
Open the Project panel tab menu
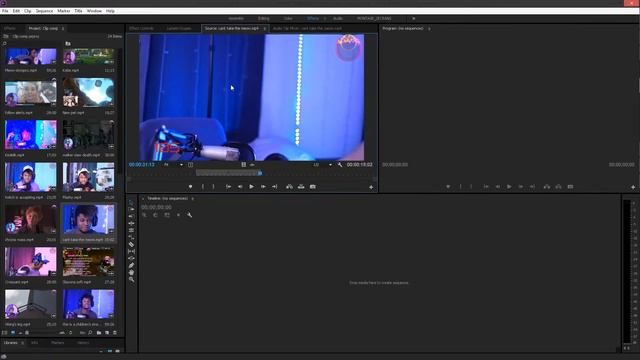[x=63, y=29]
